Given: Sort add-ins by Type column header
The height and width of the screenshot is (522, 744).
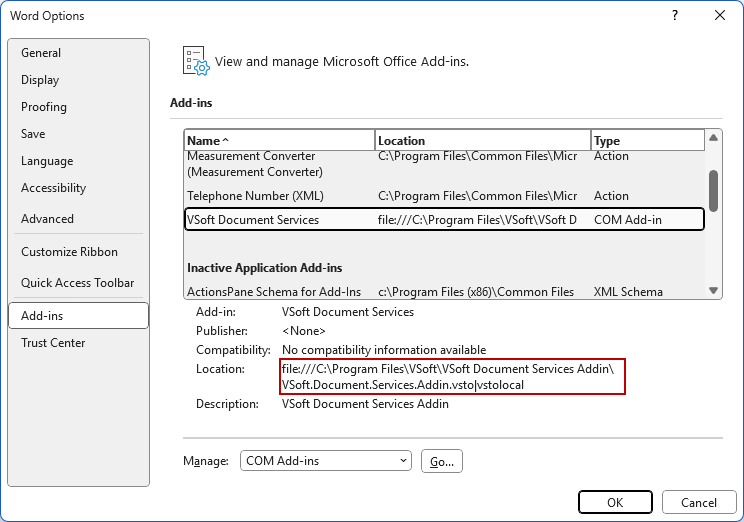Looking at the screenshot, I should point(648,140).
